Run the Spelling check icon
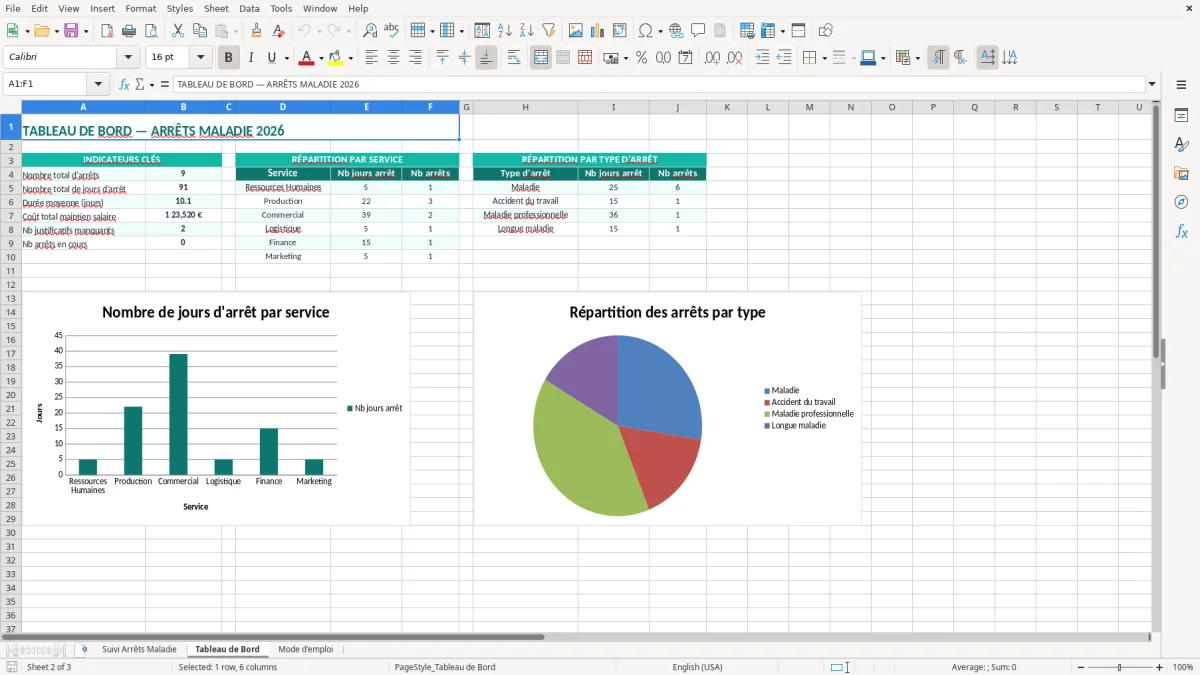Viewport: 1200px width, 675px height. click(x=392, y=31)
